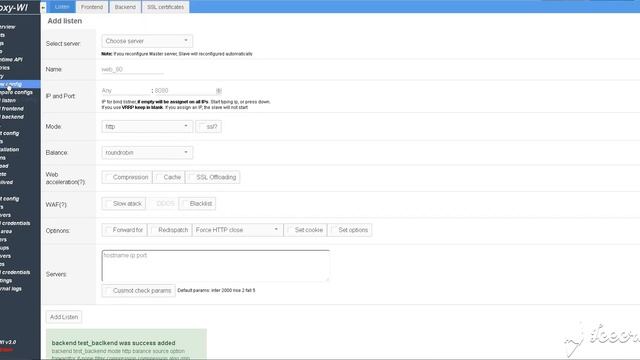Viewport: 640px width, 360px height.
Task: Click the Servers hostname ip port textarea
Action: tap(216, 266)
